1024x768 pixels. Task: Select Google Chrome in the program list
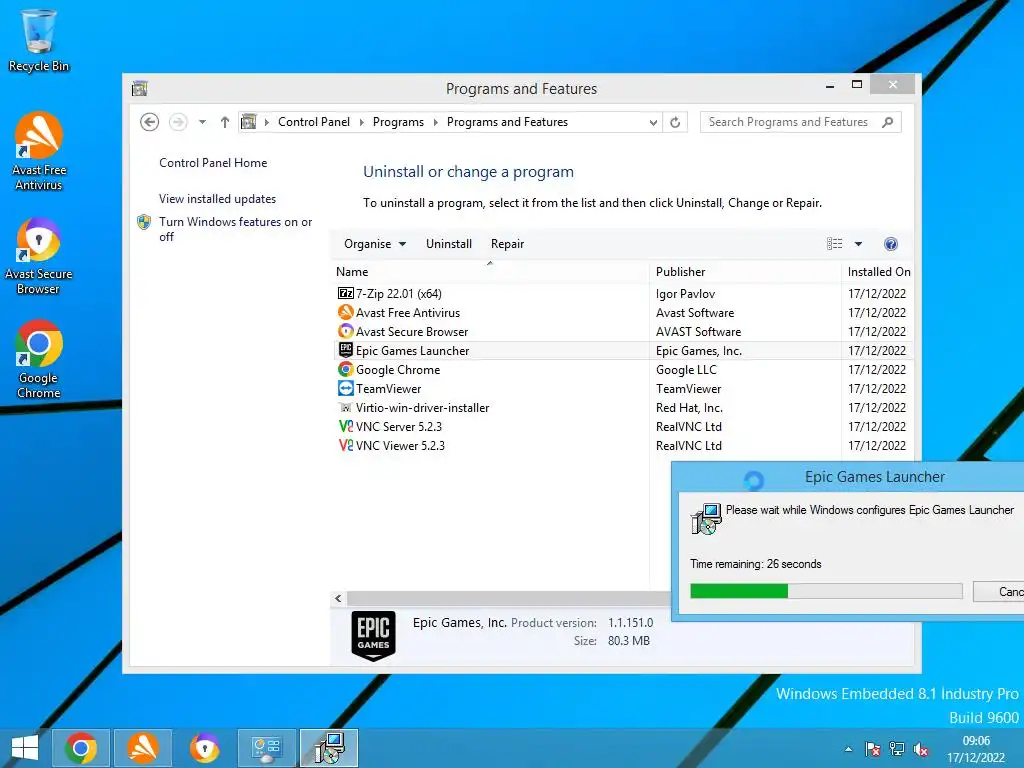(398, 370)
